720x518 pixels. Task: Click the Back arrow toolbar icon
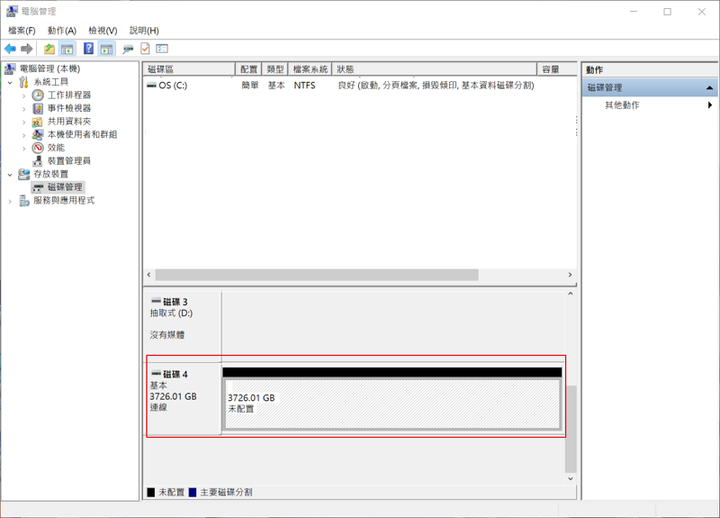coord(10,48)
